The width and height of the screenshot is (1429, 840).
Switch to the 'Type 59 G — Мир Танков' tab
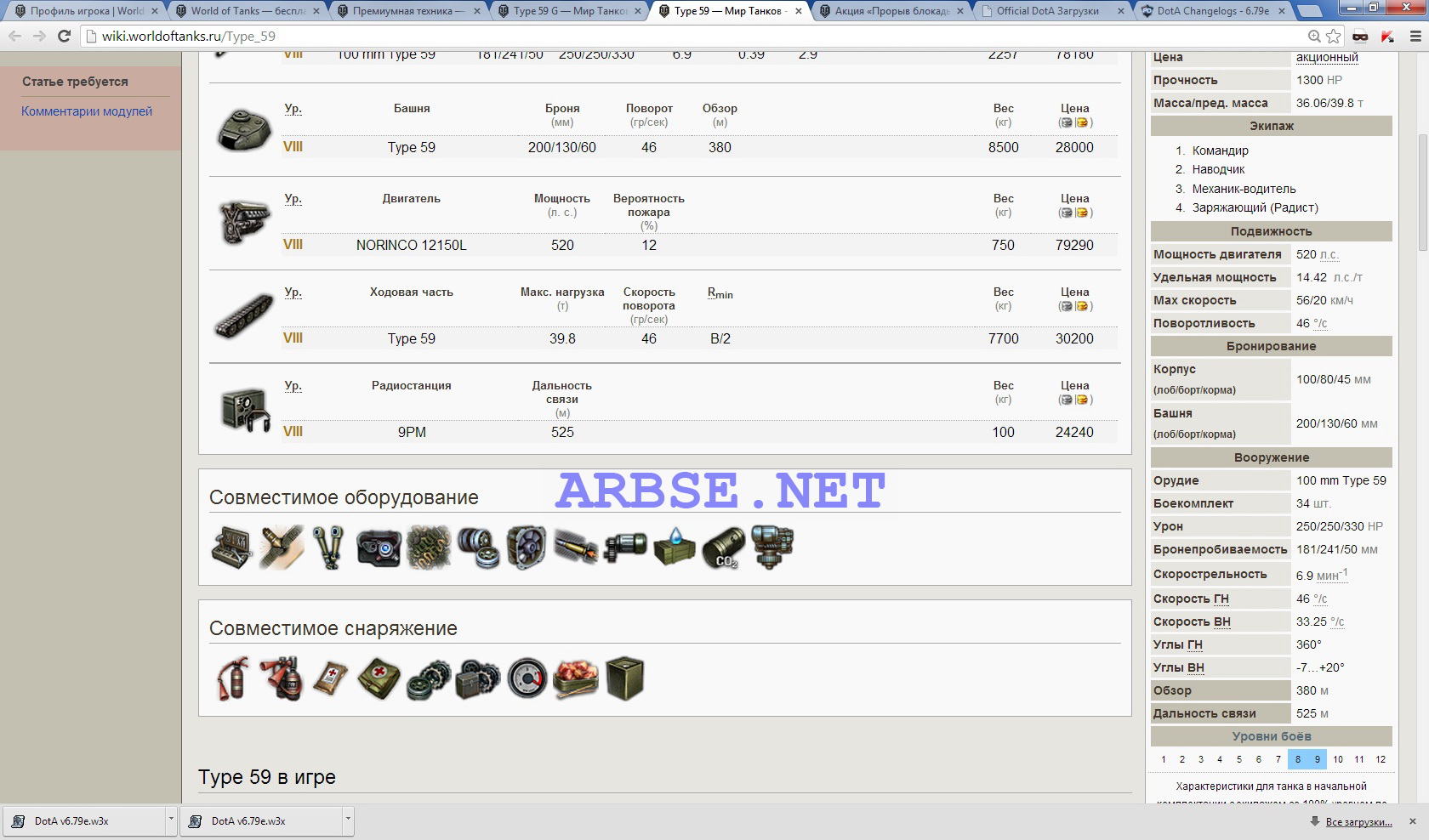click(569, 11)
